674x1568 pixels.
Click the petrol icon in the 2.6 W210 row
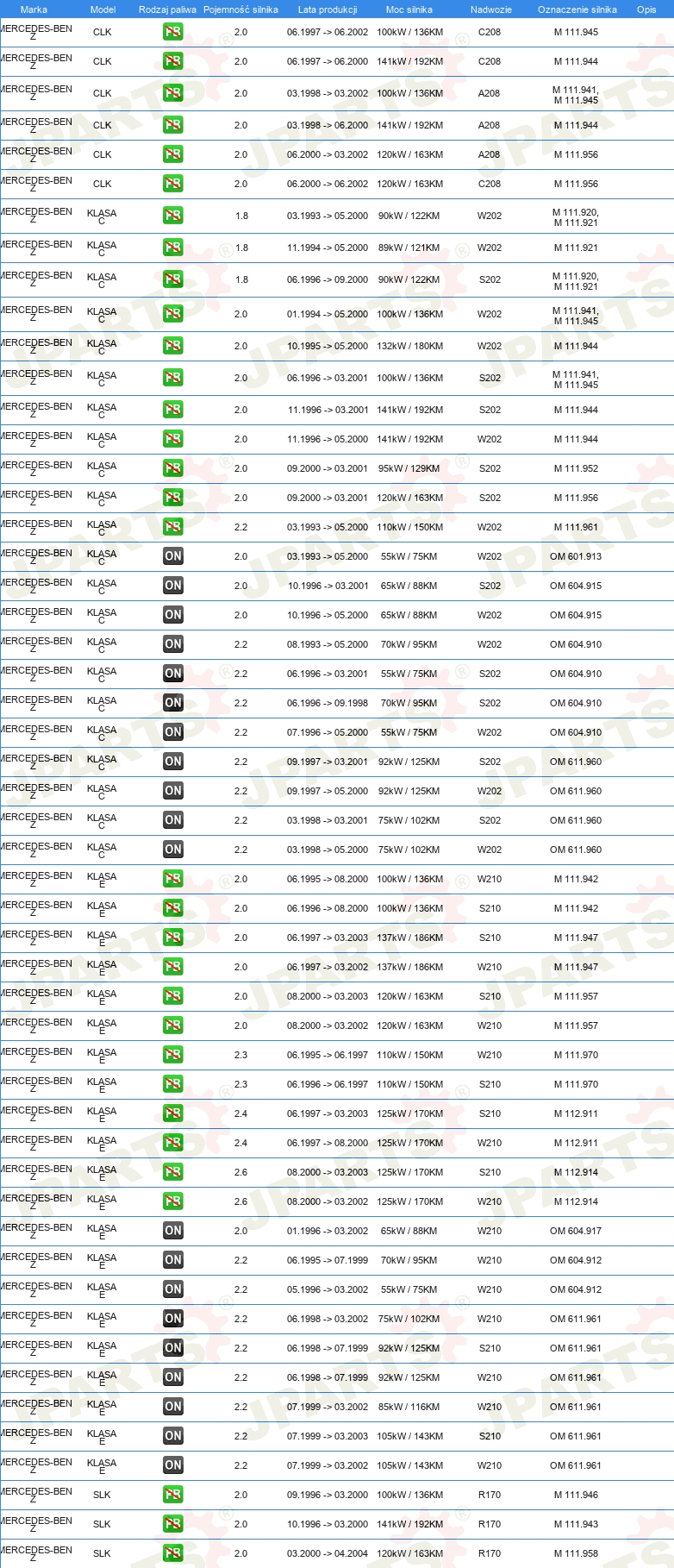173,1201
